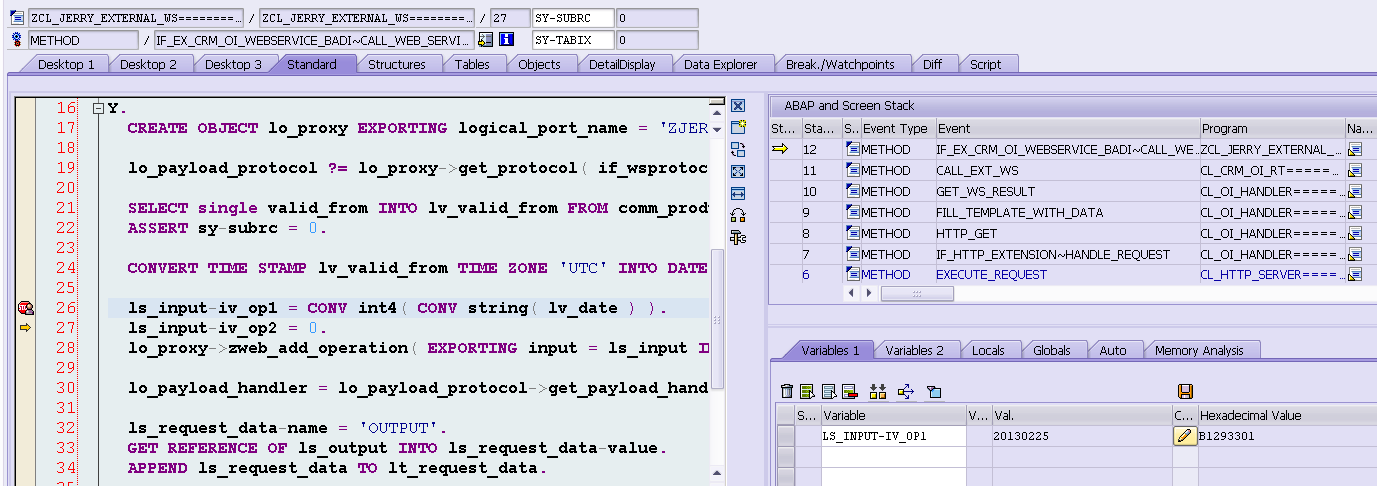Click the trash icon in the variables toolbar

pos(787,391)
